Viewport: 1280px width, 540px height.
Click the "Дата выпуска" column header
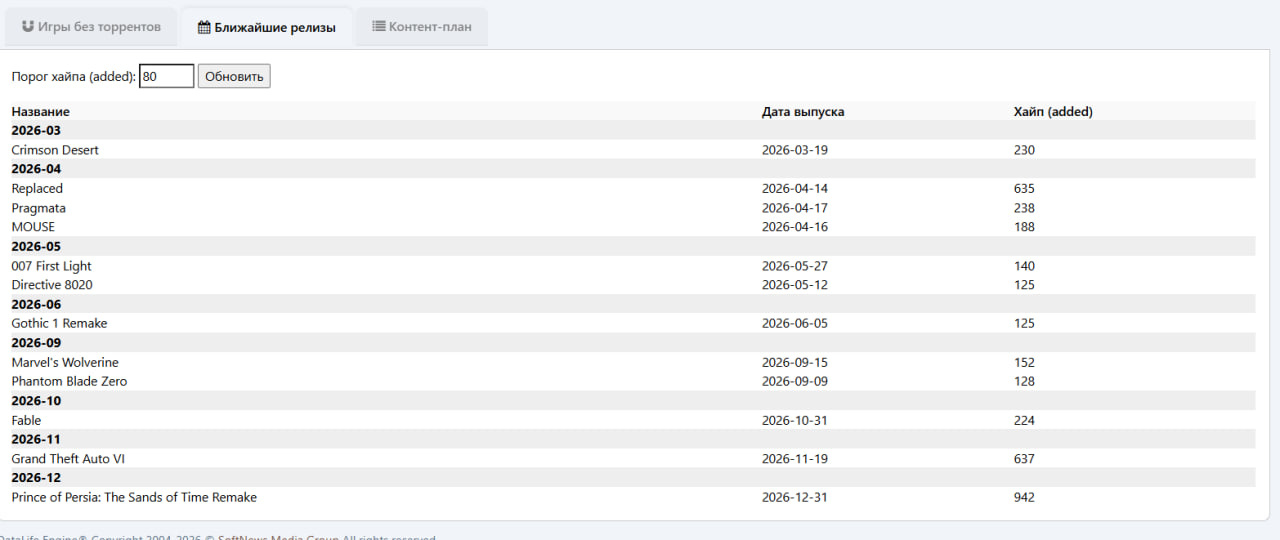point(802,112)
